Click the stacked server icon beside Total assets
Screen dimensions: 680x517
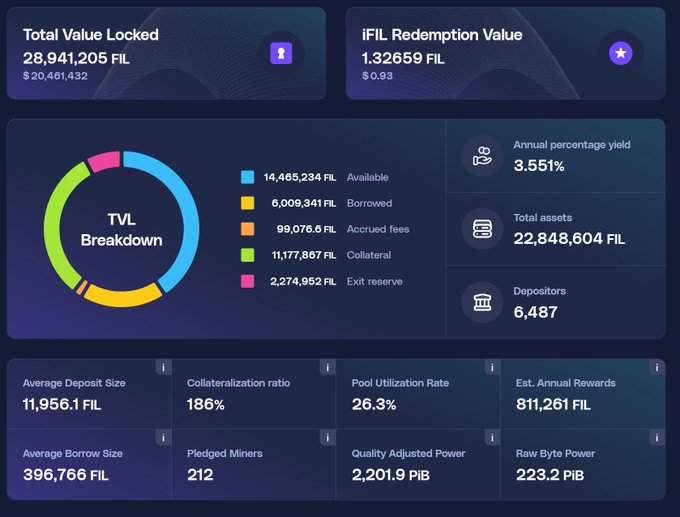(482, 229)
